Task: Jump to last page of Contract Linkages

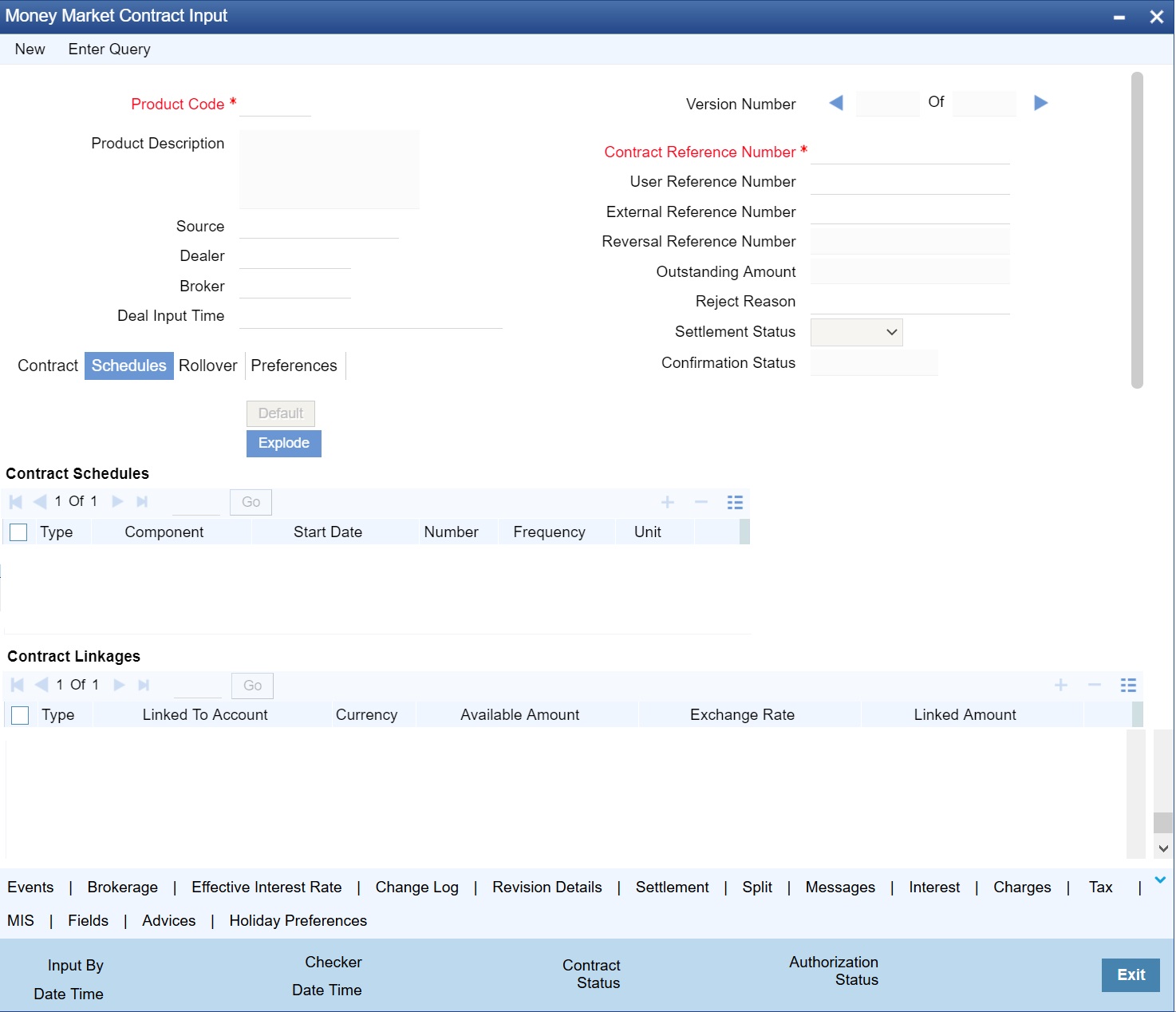Action: click(x=143, y=684)
